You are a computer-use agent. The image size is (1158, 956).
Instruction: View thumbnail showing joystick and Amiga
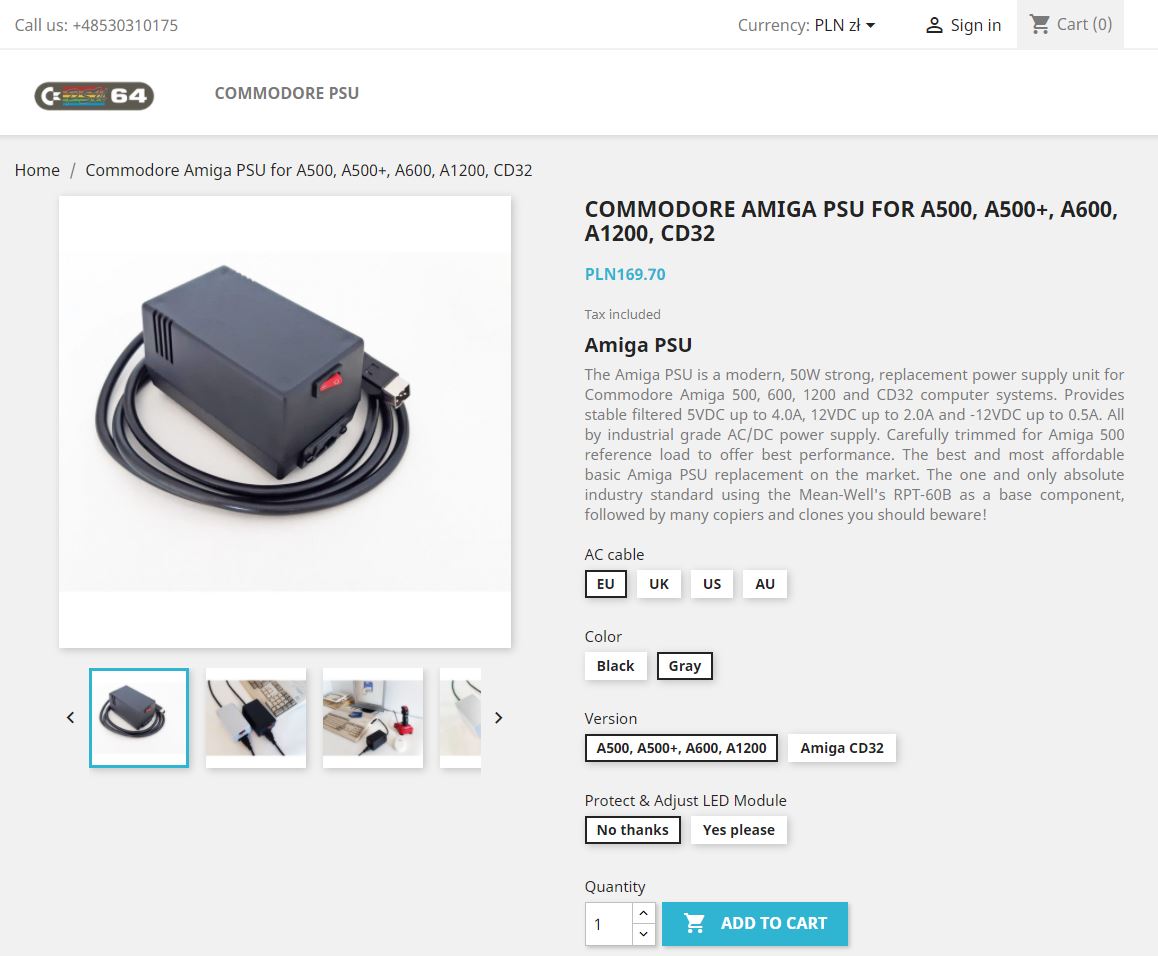373,718
